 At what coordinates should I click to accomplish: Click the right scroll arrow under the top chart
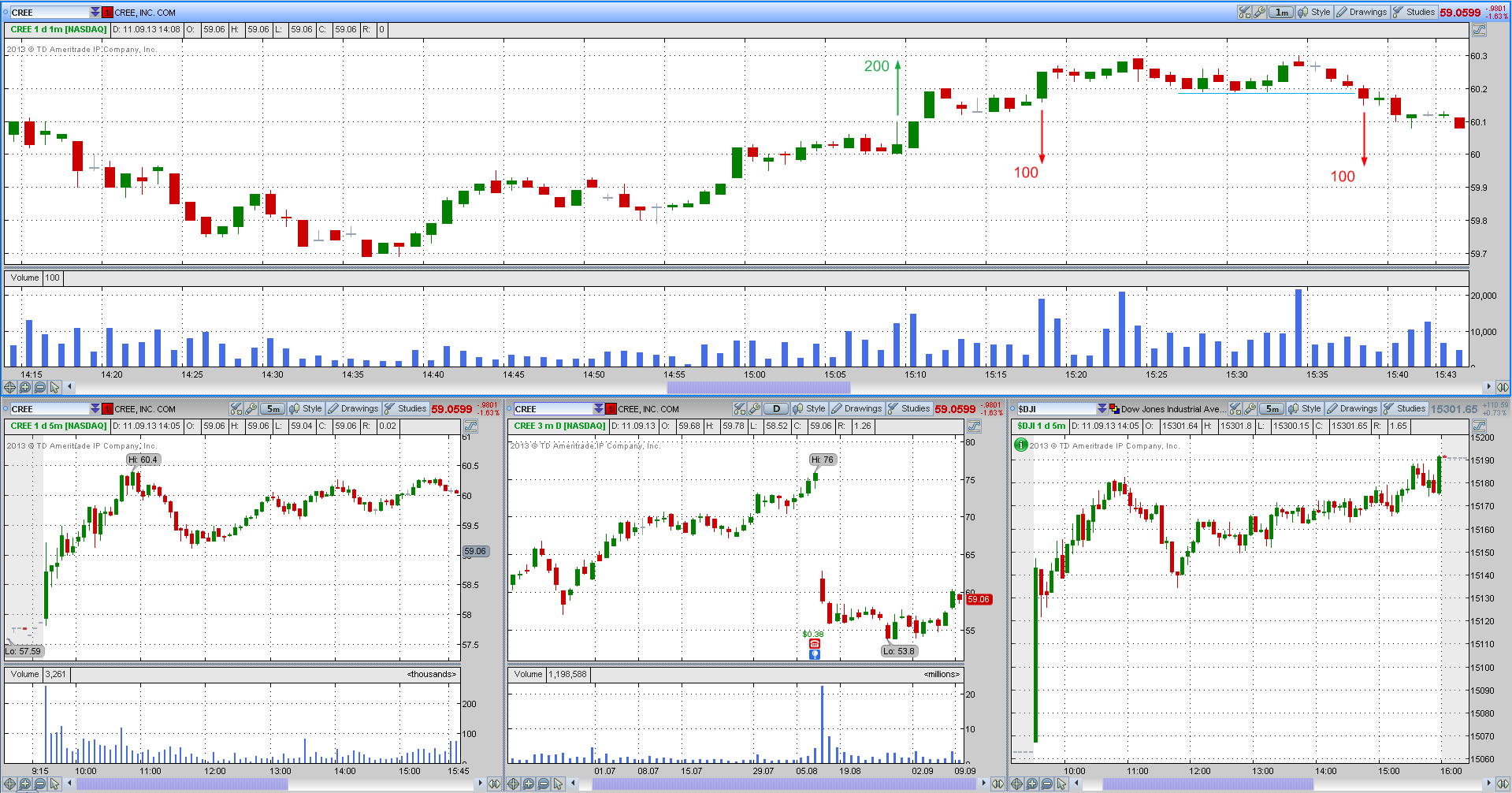tap(1488, 387)
